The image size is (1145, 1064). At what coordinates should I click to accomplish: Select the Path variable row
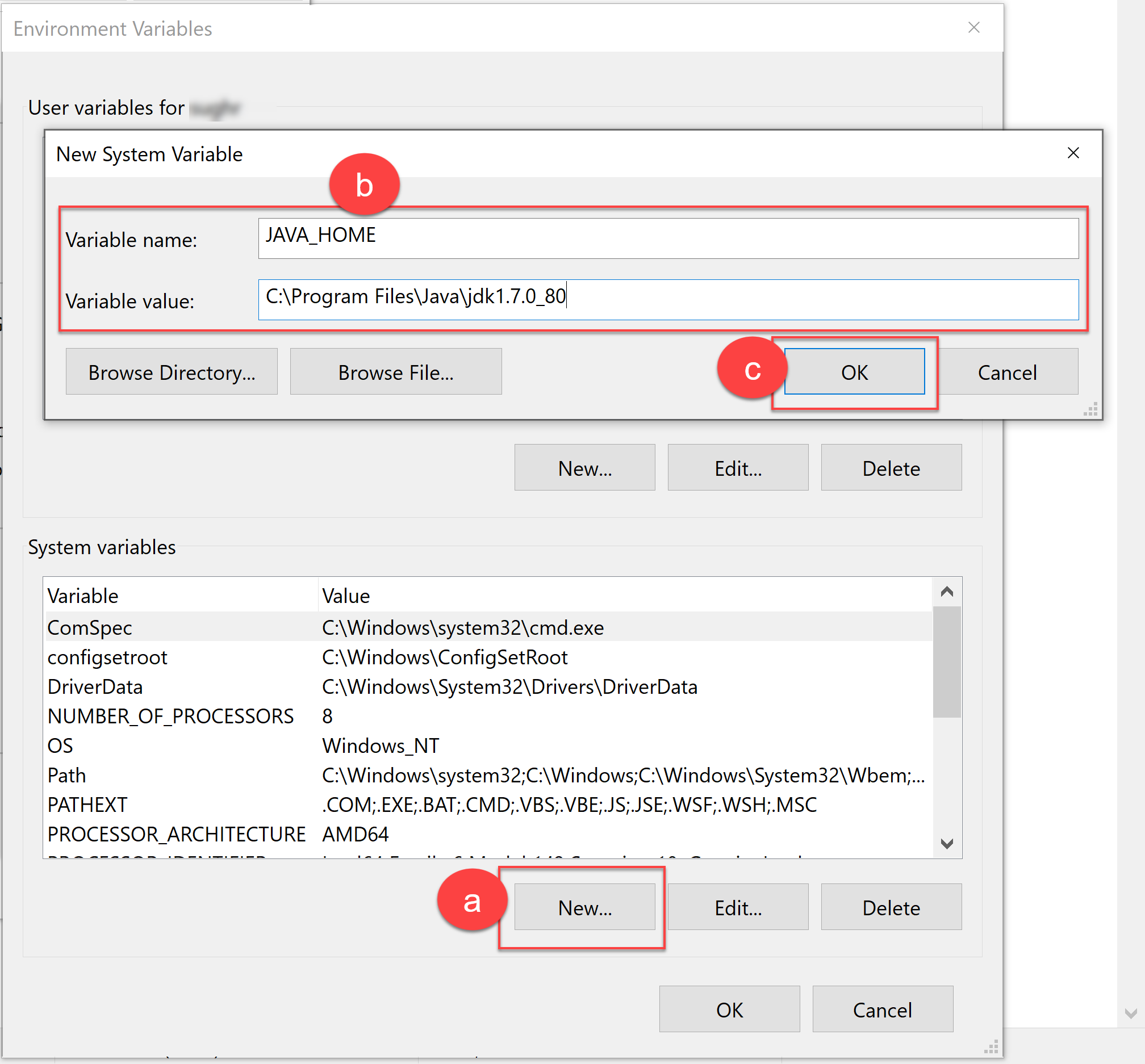[x=488, y=775]
